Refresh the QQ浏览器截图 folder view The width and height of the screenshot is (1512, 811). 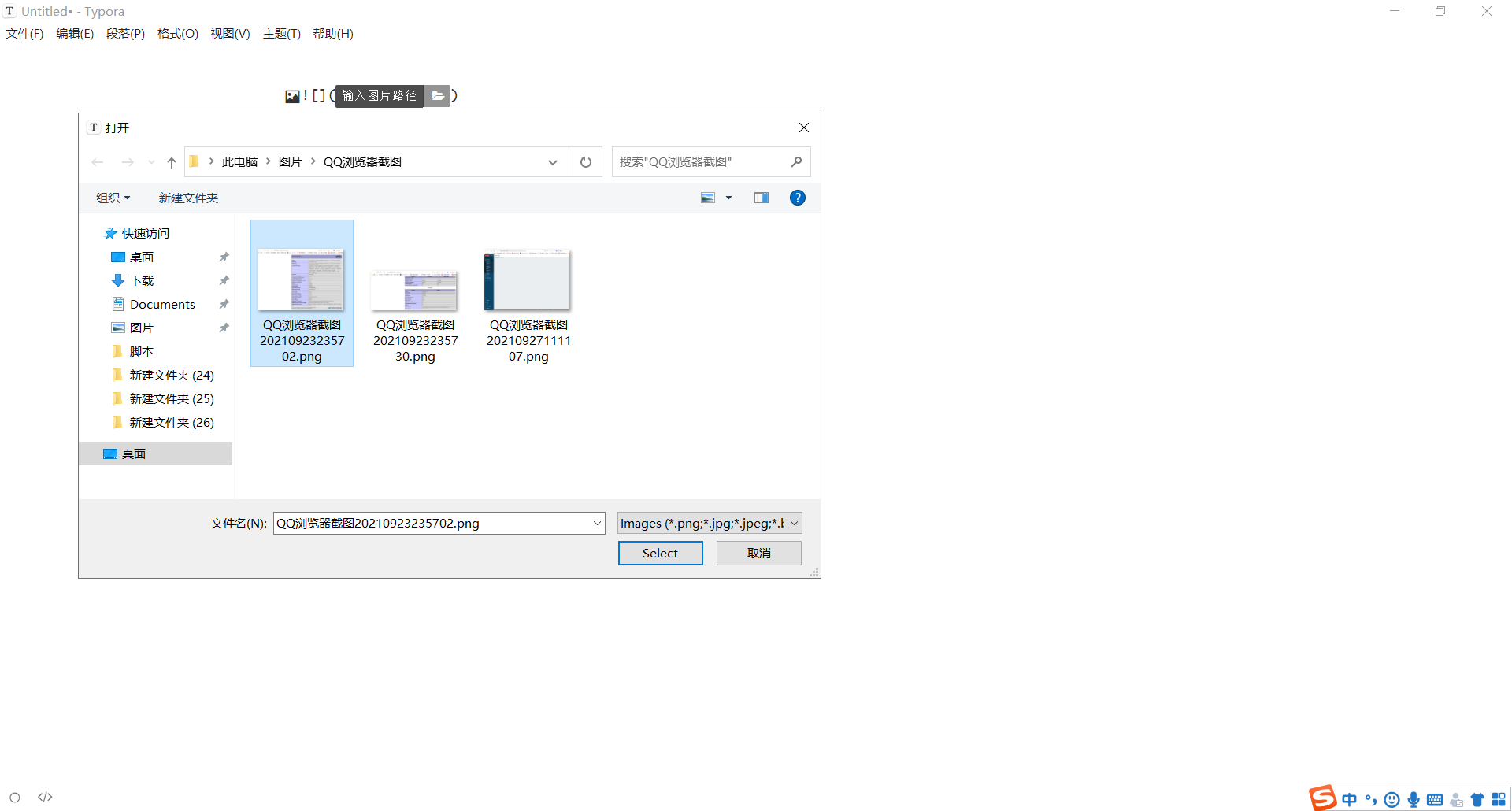(x=586, y=162)
